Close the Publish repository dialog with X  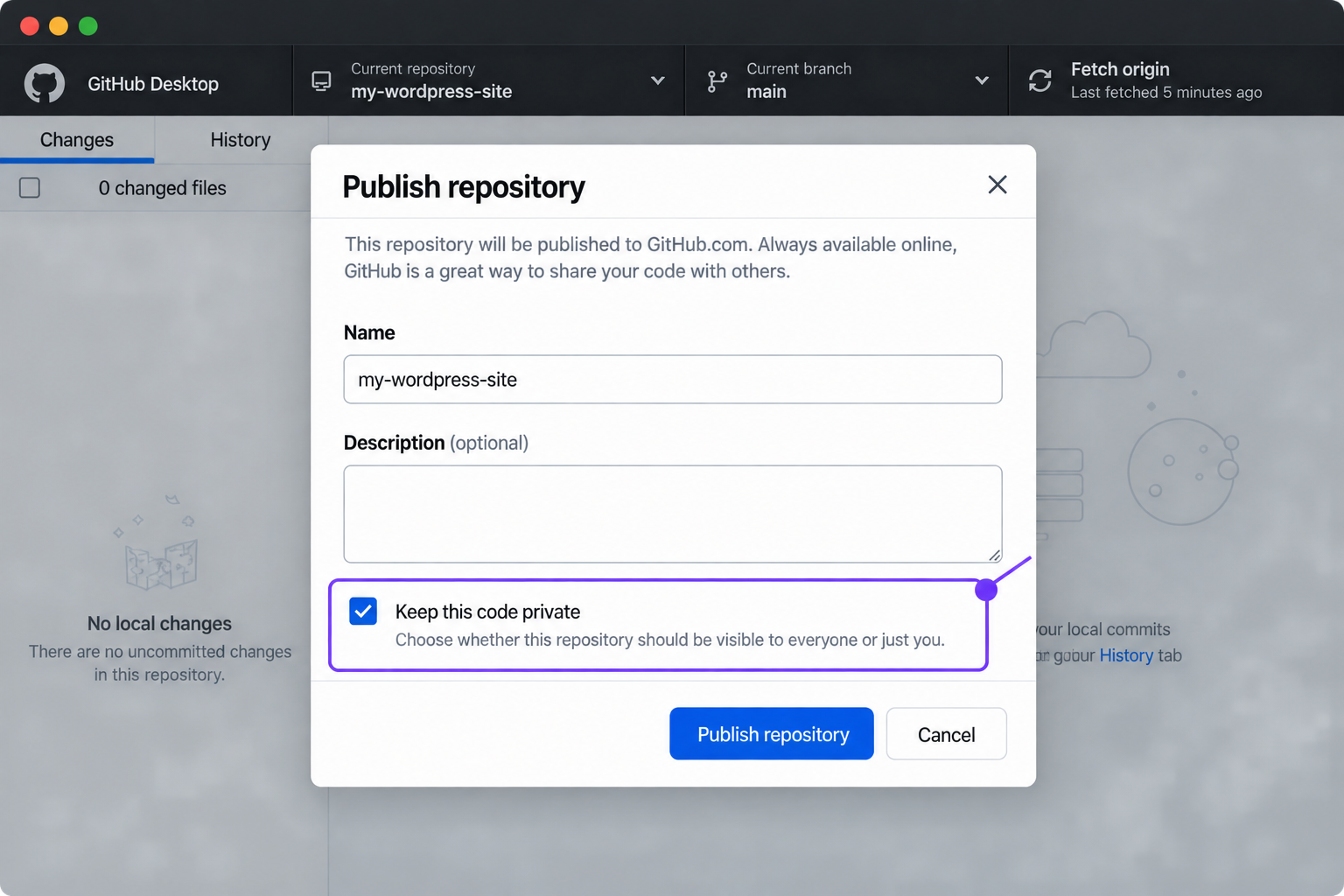[x=997, y=185]
